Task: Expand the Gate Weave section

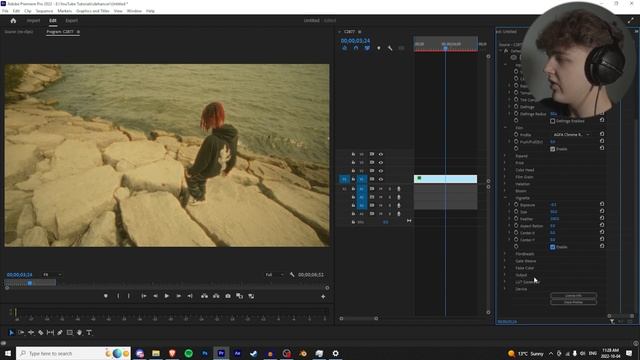Action: (505, 261)
